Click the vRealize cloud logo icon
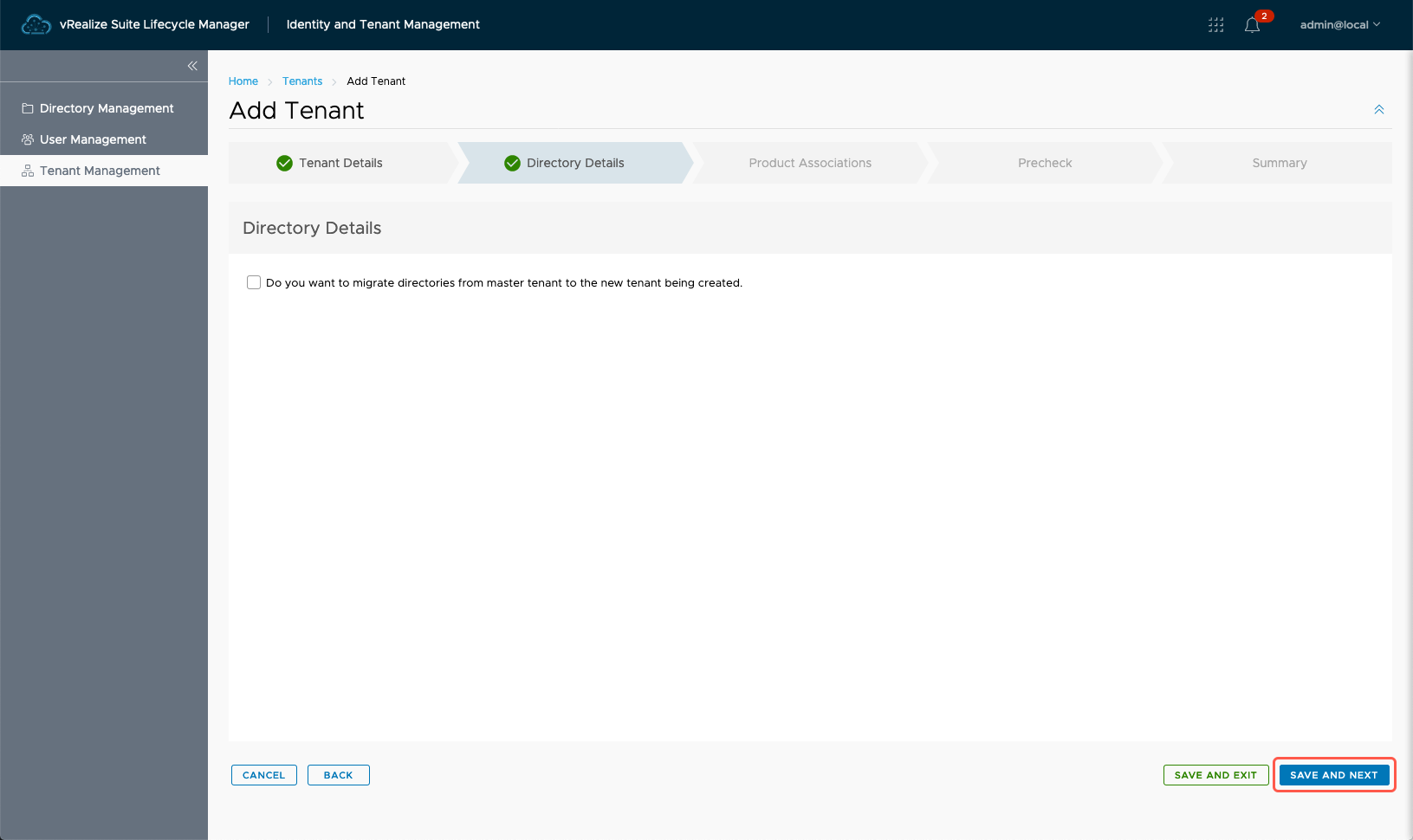This screenshot has width=1413, height=840. tap(36, 24)
